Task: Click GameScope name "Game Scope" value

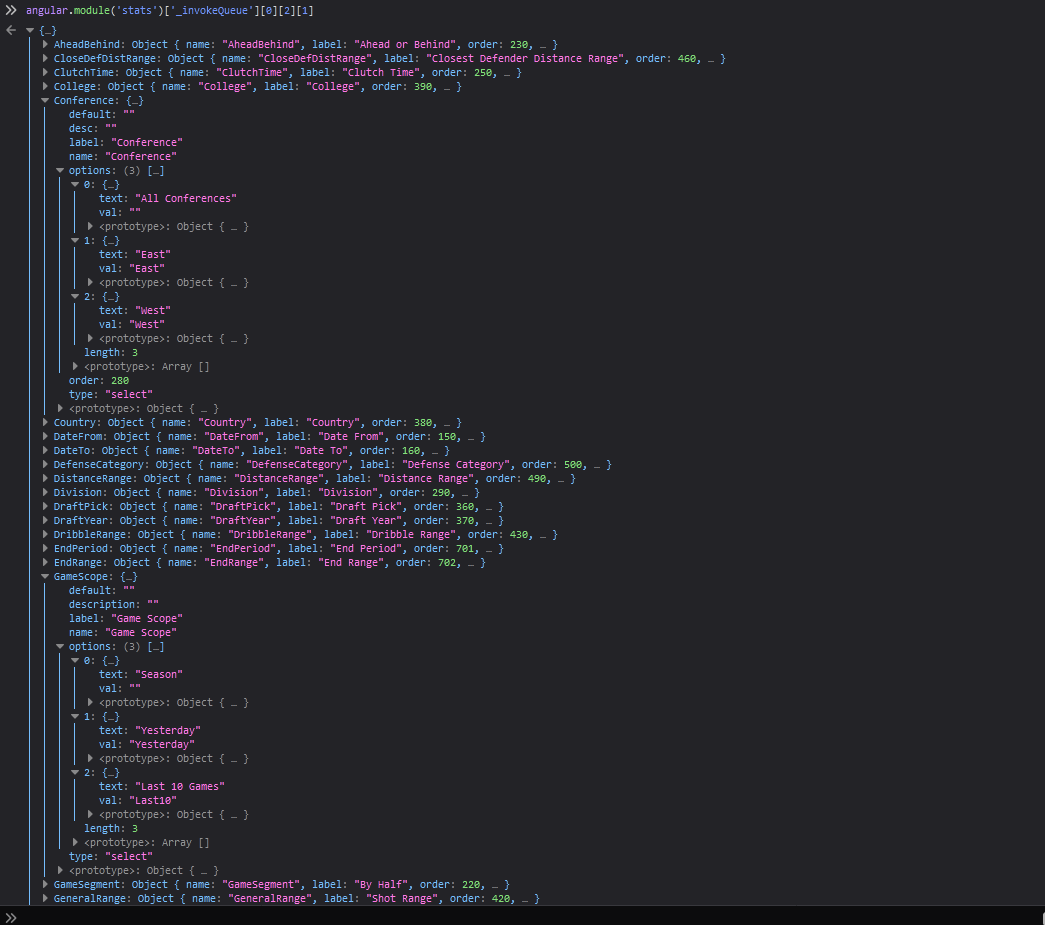Action: 141,632
